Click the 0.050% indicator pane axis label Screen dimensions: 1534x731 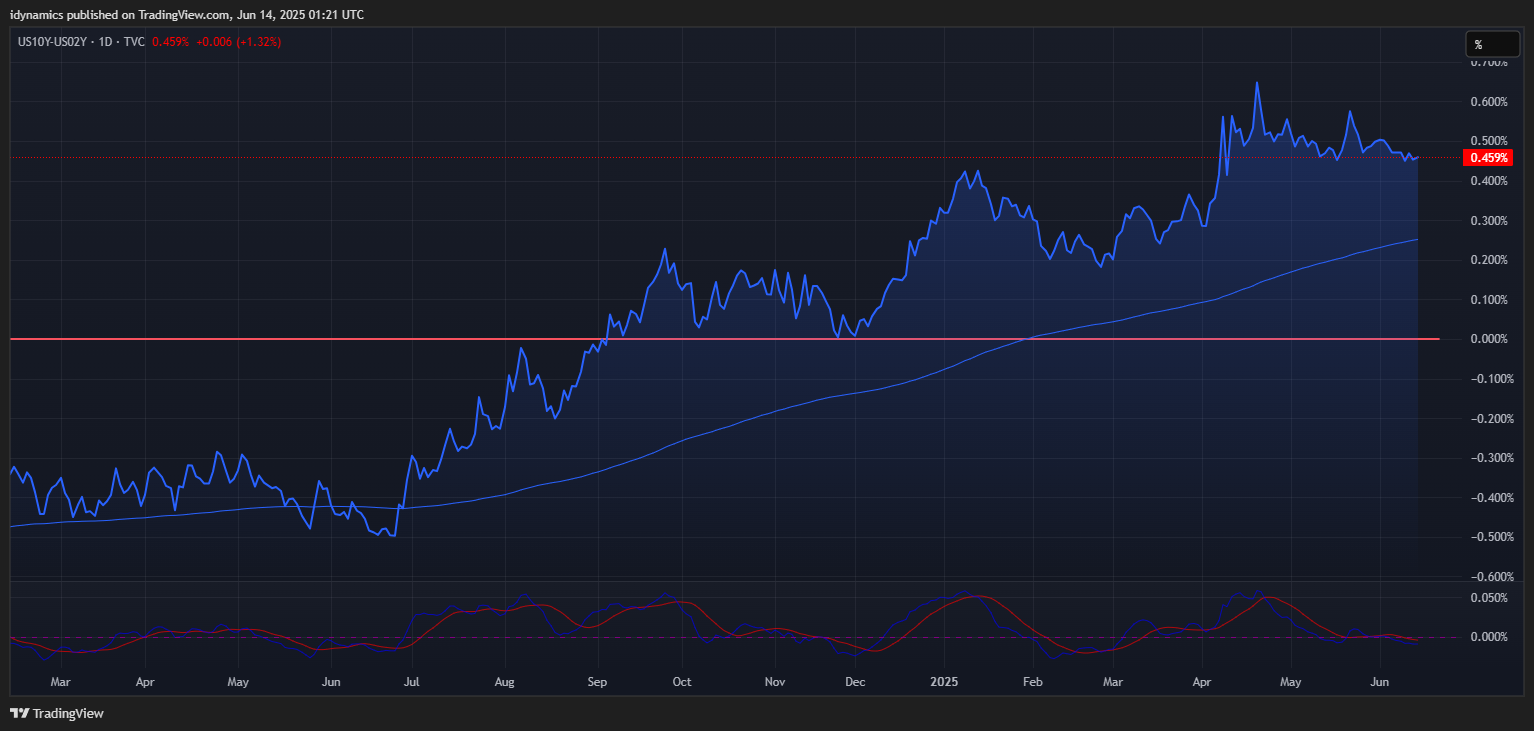click(x=1489, y=597)
